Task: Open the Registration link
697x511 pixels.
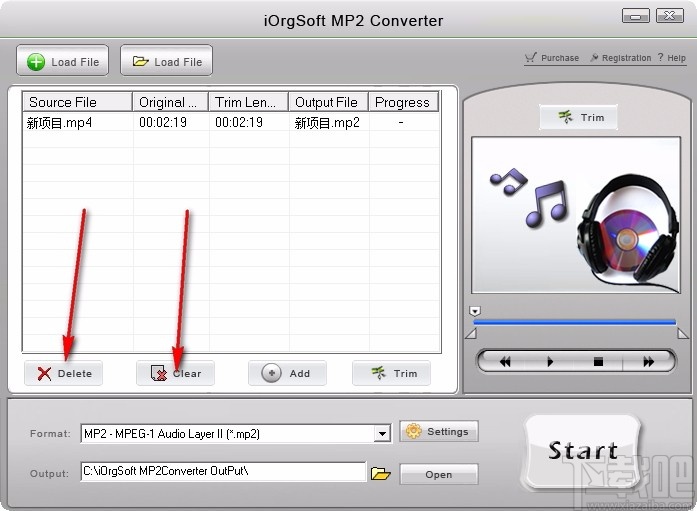Action: 621,58
